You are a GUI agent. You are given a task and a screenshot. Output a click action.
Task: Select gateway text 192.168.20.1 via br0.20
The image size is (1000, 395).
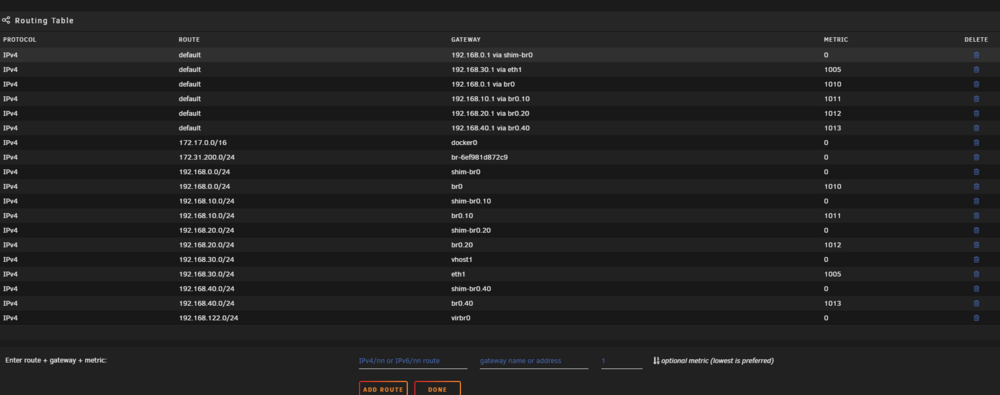pos(490,114)
